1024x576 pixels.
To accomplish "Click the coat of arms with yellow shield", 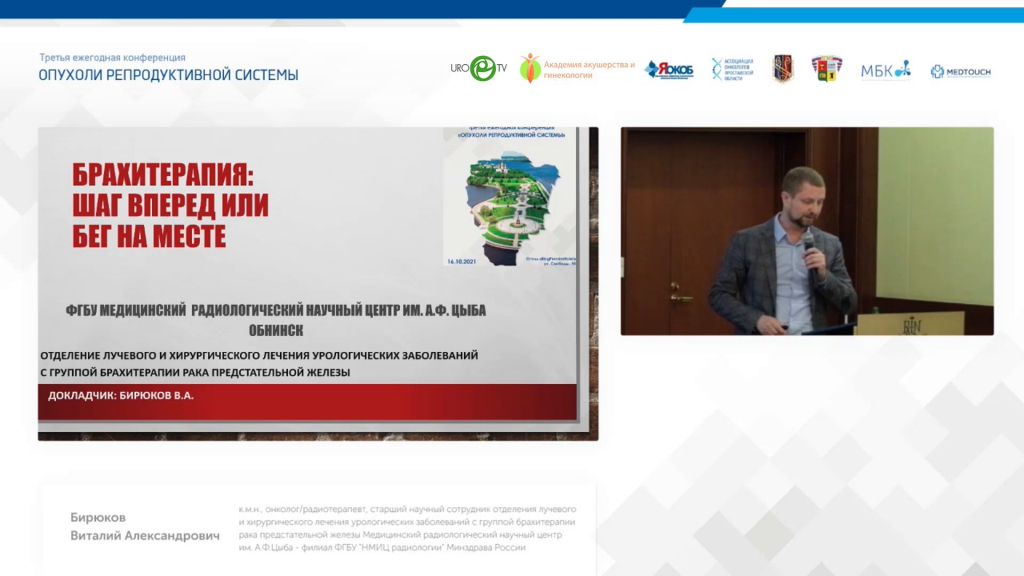I will click(x=826, y=69).
